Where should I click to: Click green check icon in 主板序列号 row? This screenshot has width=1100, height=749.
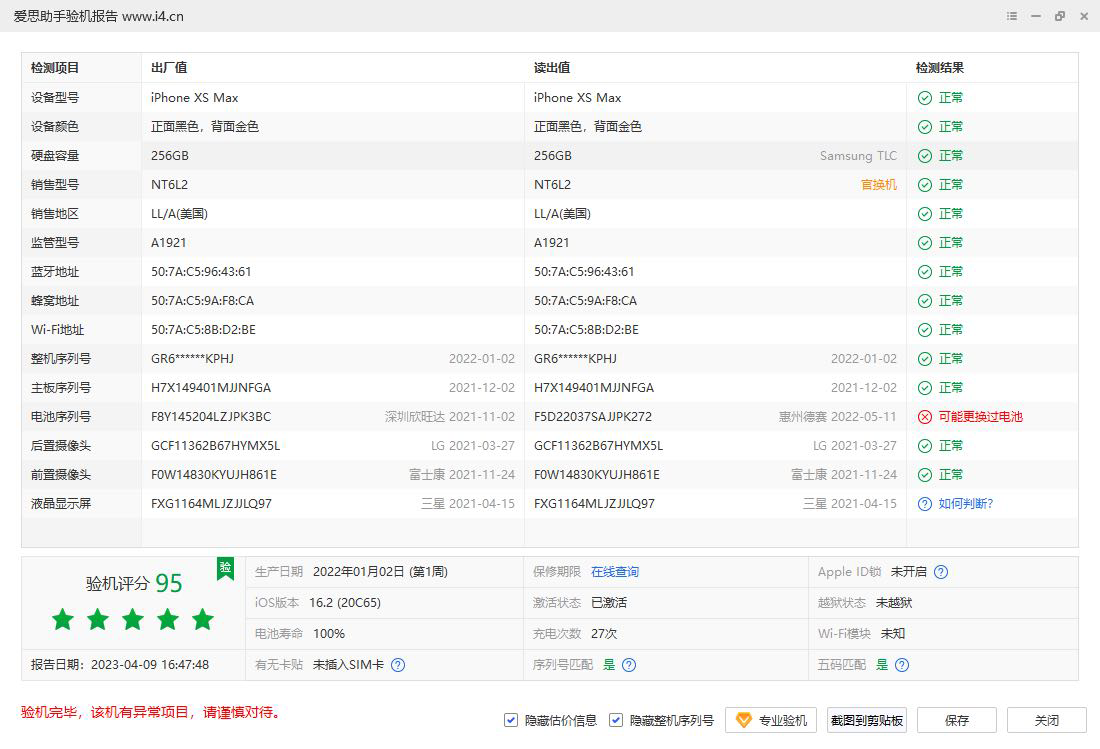click(925, 388)
